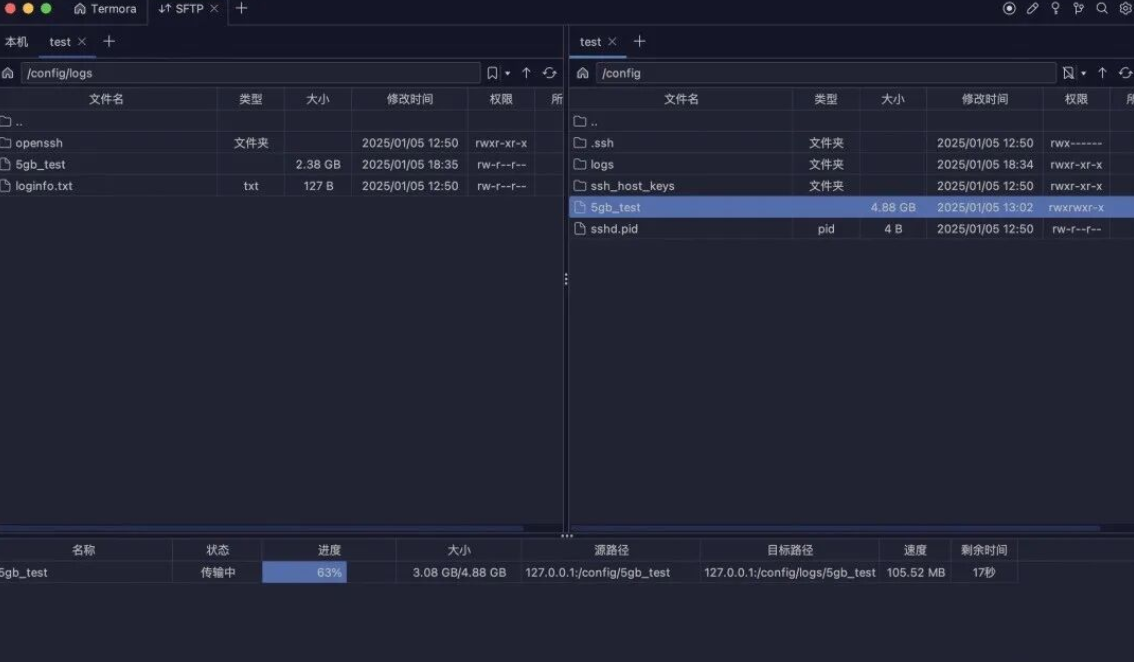Click the branch-shaped icon in title bar
This screenshot has height=662, width=1134.
click(x=1078, y=9)
